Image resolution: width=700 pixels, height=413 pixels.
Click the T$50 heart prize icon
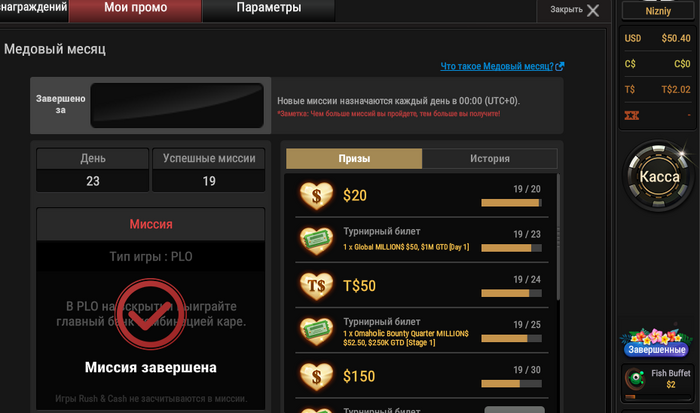[316, 286]
